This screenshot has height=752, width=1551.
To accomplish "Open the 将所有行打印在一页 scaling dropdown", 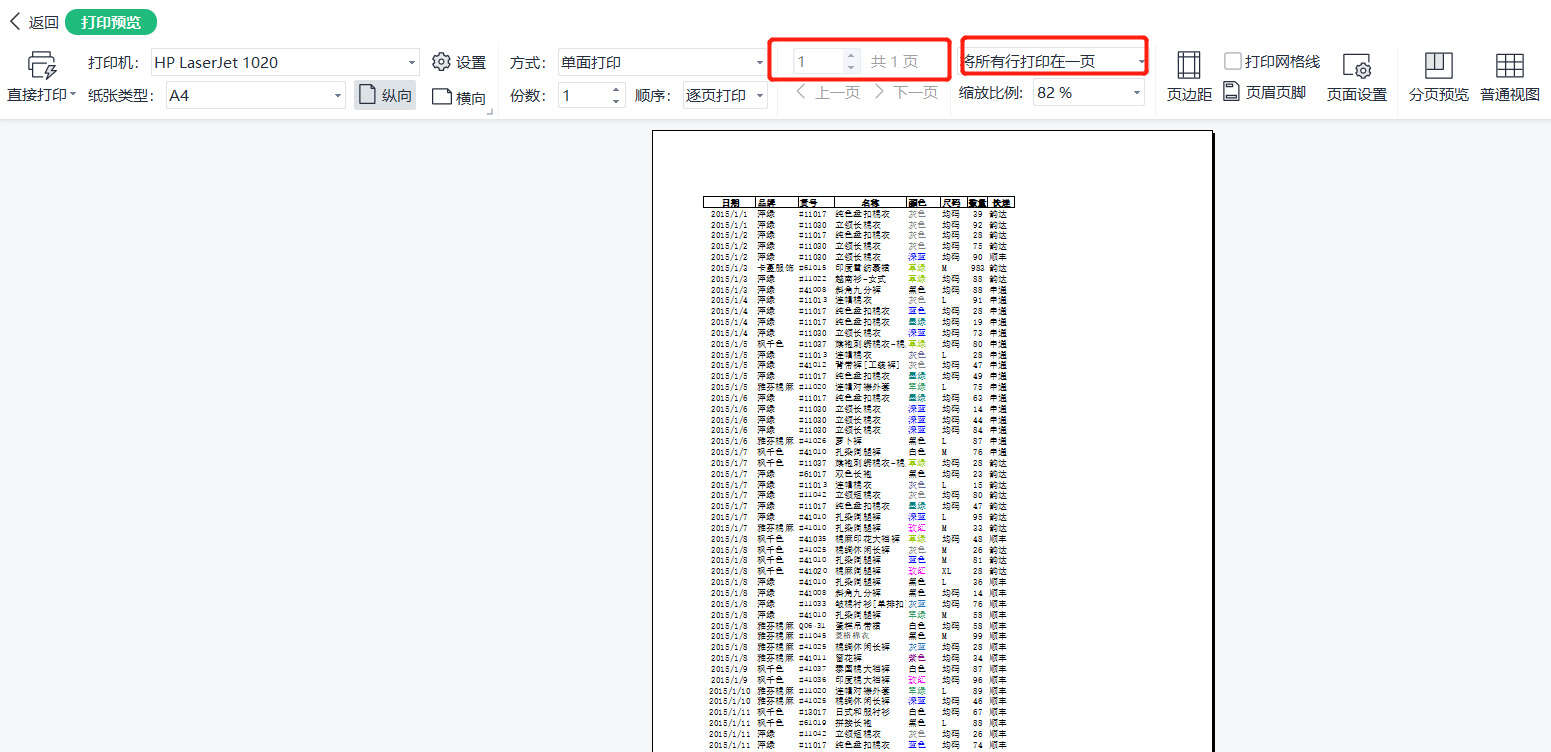I will pyautogui.click(x=1054, y=61).
